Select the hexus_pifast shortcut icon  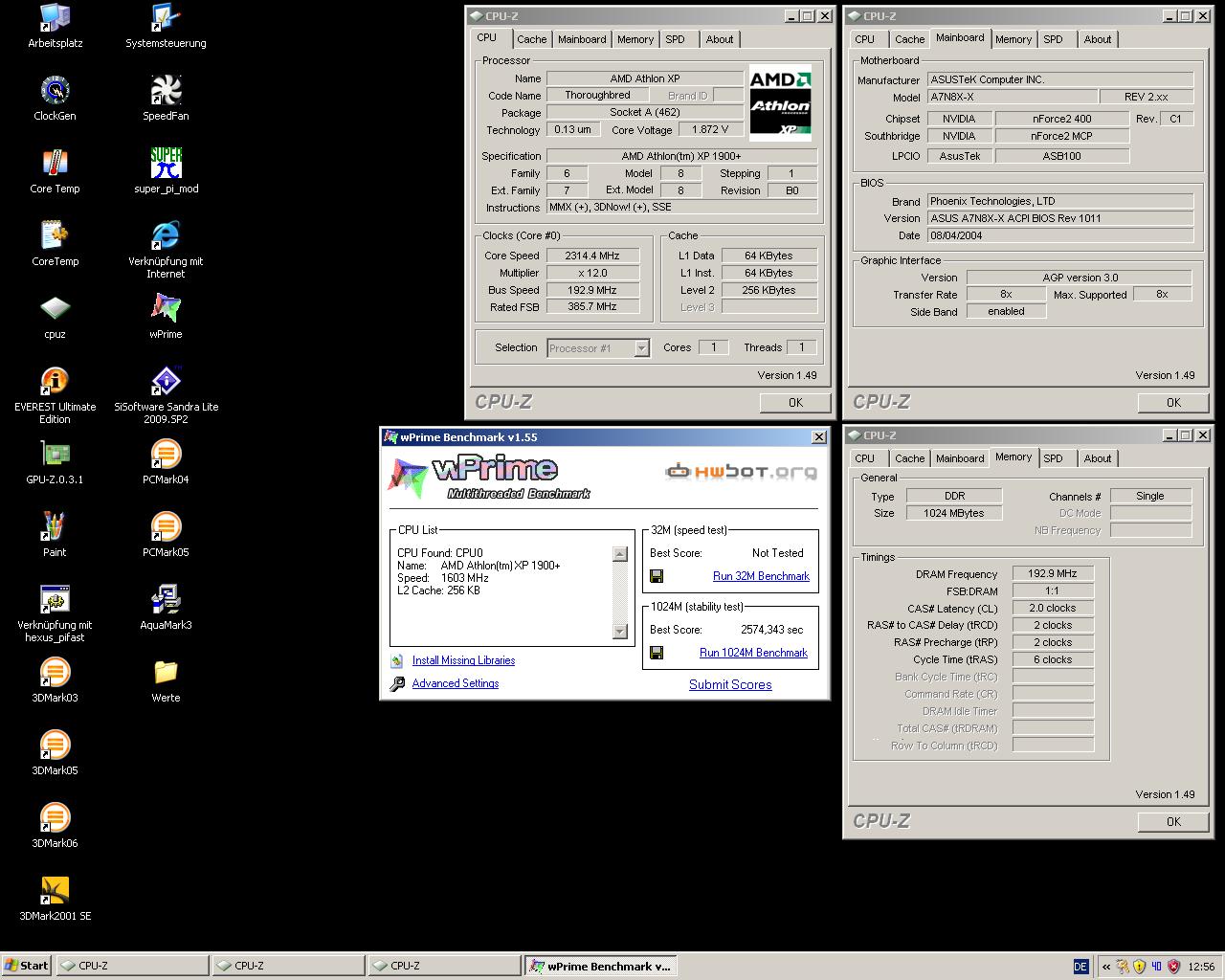(55, 600)
